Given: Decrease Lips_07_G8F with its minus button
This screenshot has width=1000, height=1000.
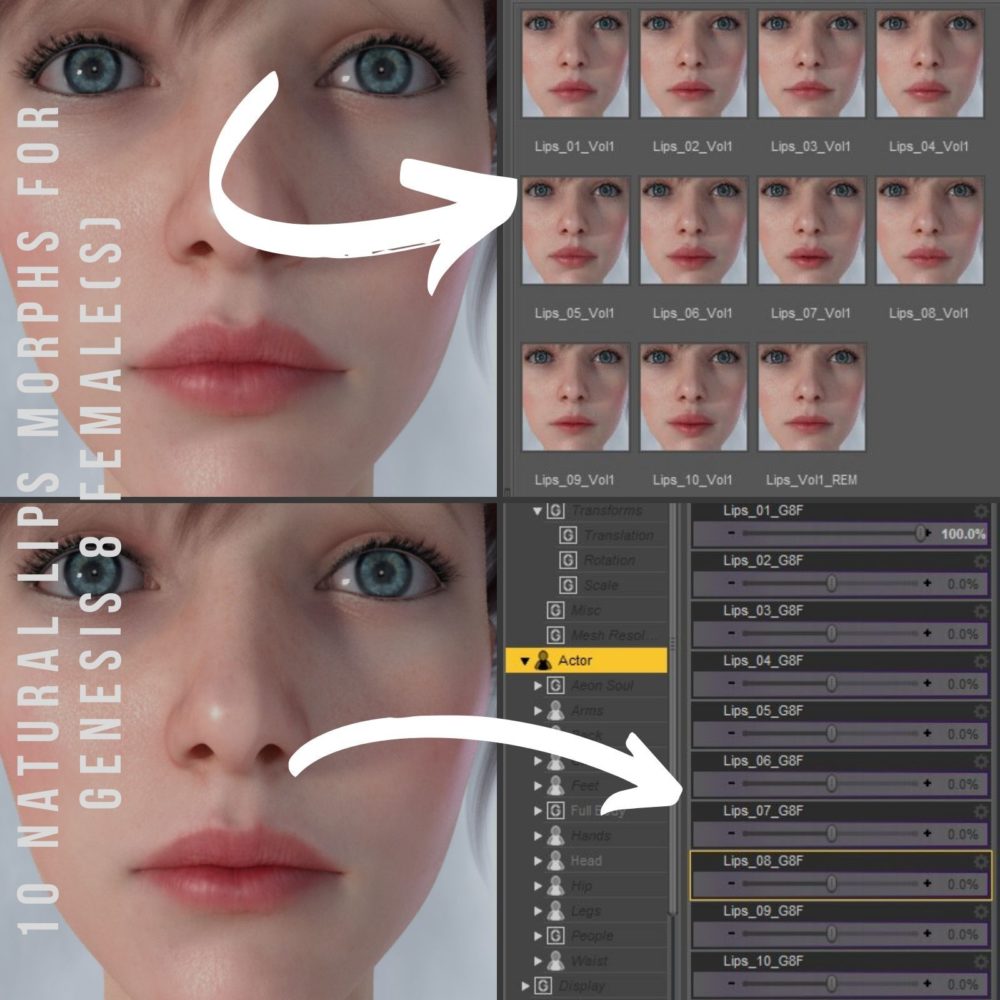Looking at the screenshot, I should pos(731,834).
